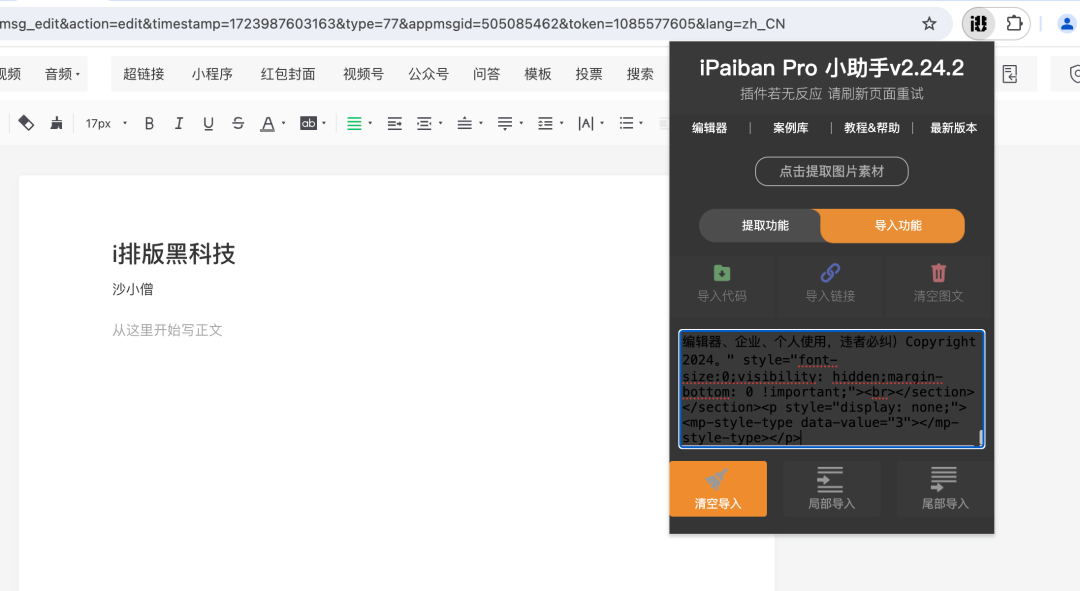This screenshot has width=1080, height=591.
Task: Bookmark page with the star icon
Action: coord(929,23)
